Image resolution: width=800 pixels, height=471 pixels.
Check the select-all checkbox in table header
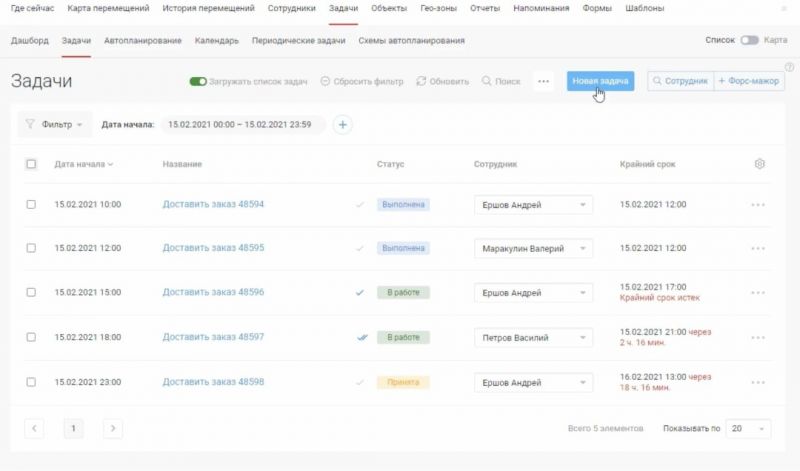coord(31,164)
